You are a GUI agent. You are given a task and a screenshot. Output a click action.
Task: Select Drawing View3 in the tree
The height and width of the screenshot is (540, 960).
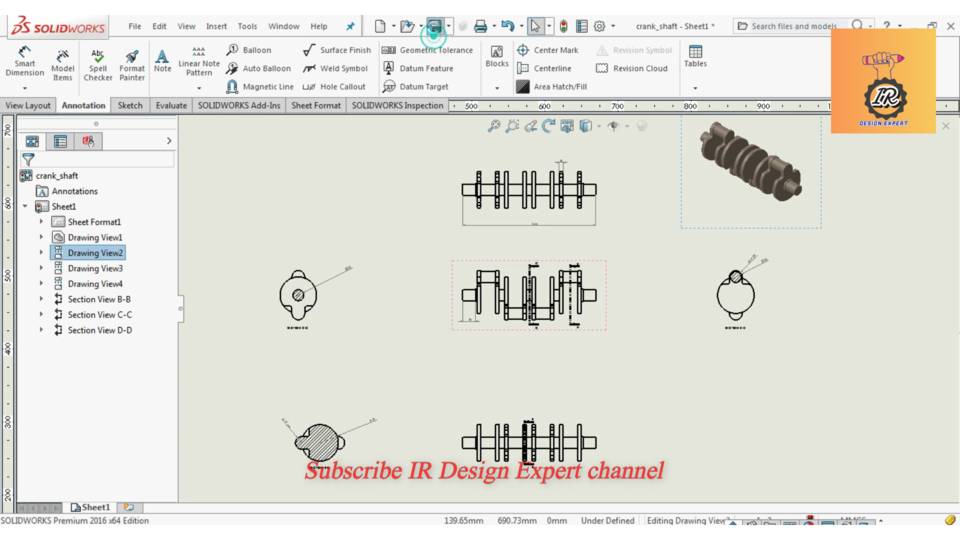[x=95, y=268]
